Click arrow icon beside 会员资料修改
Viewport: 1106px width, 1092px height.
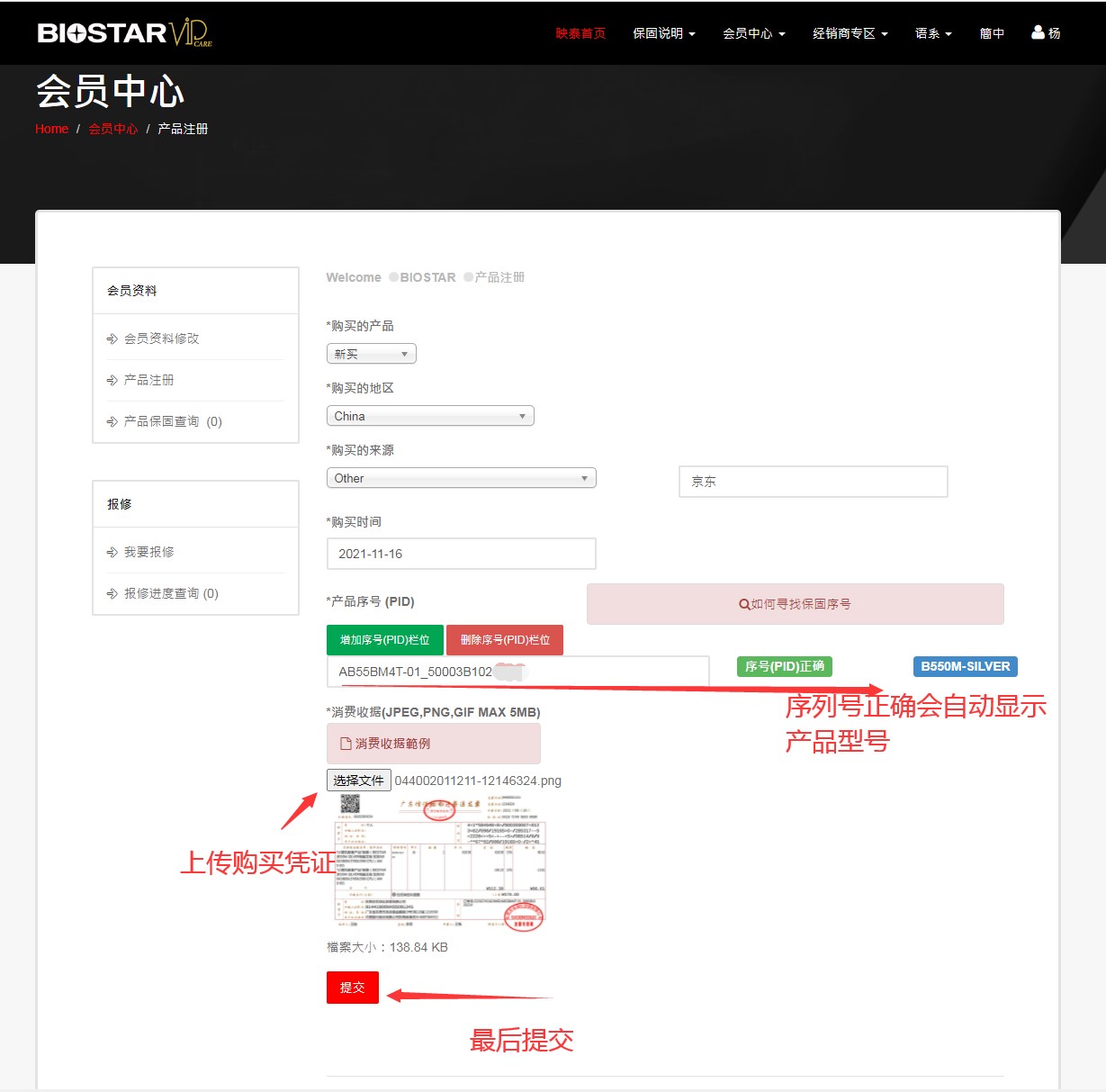coord(112,338)
